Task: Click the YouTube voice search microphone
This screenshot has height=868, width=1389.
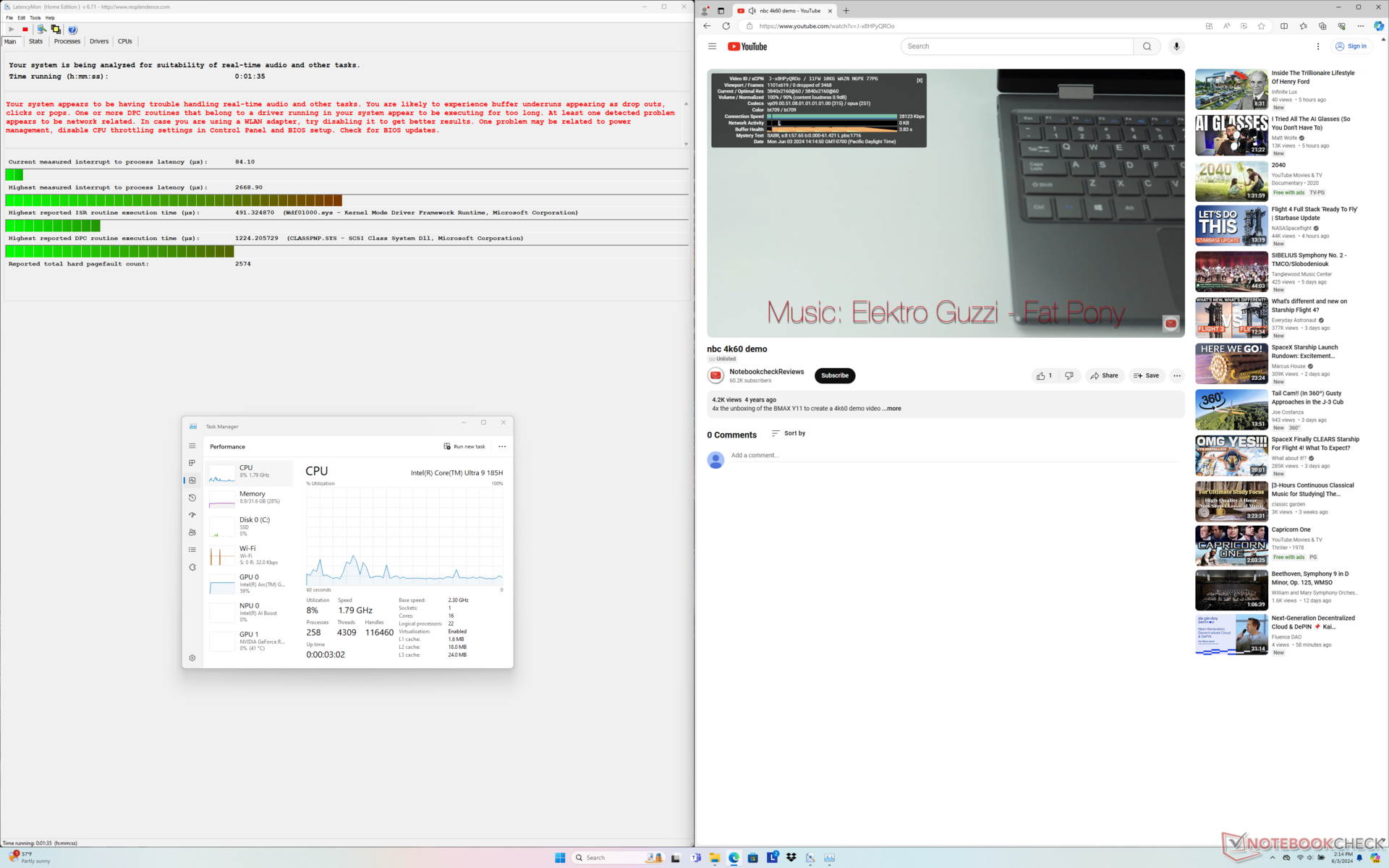Action: 1176,46
